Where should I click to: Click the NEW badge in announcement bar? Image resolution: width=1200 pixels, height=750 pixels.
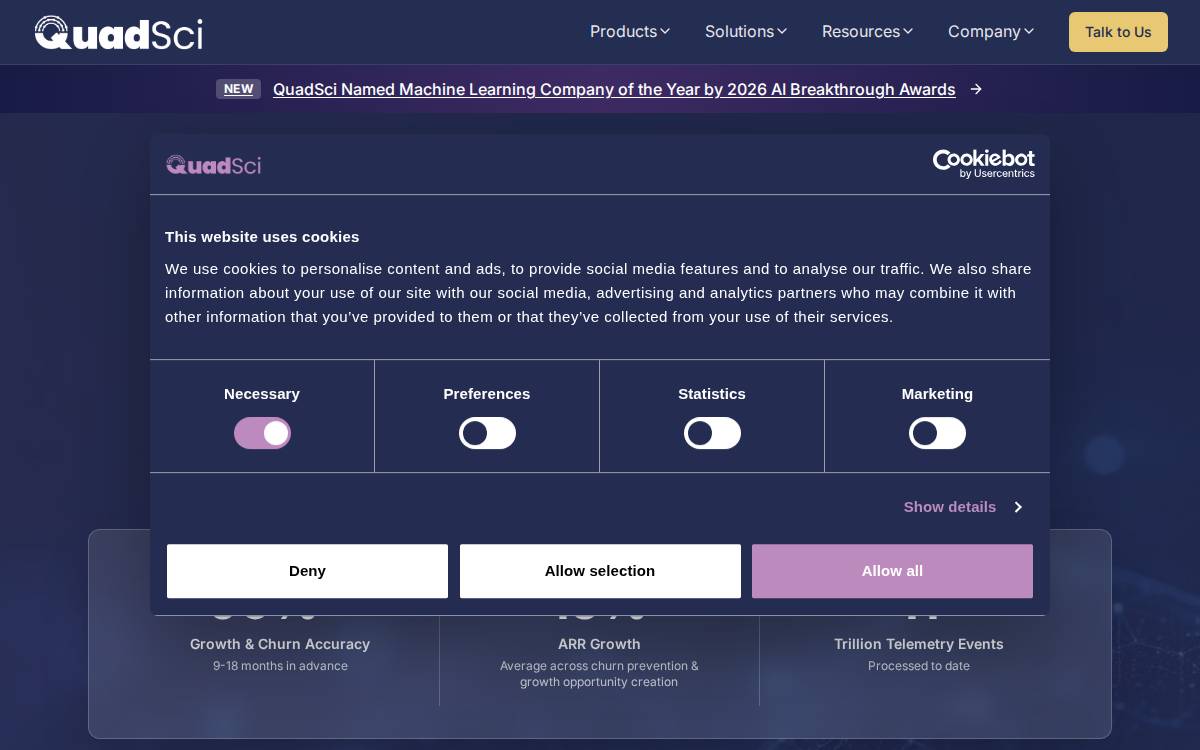point(238,89)
